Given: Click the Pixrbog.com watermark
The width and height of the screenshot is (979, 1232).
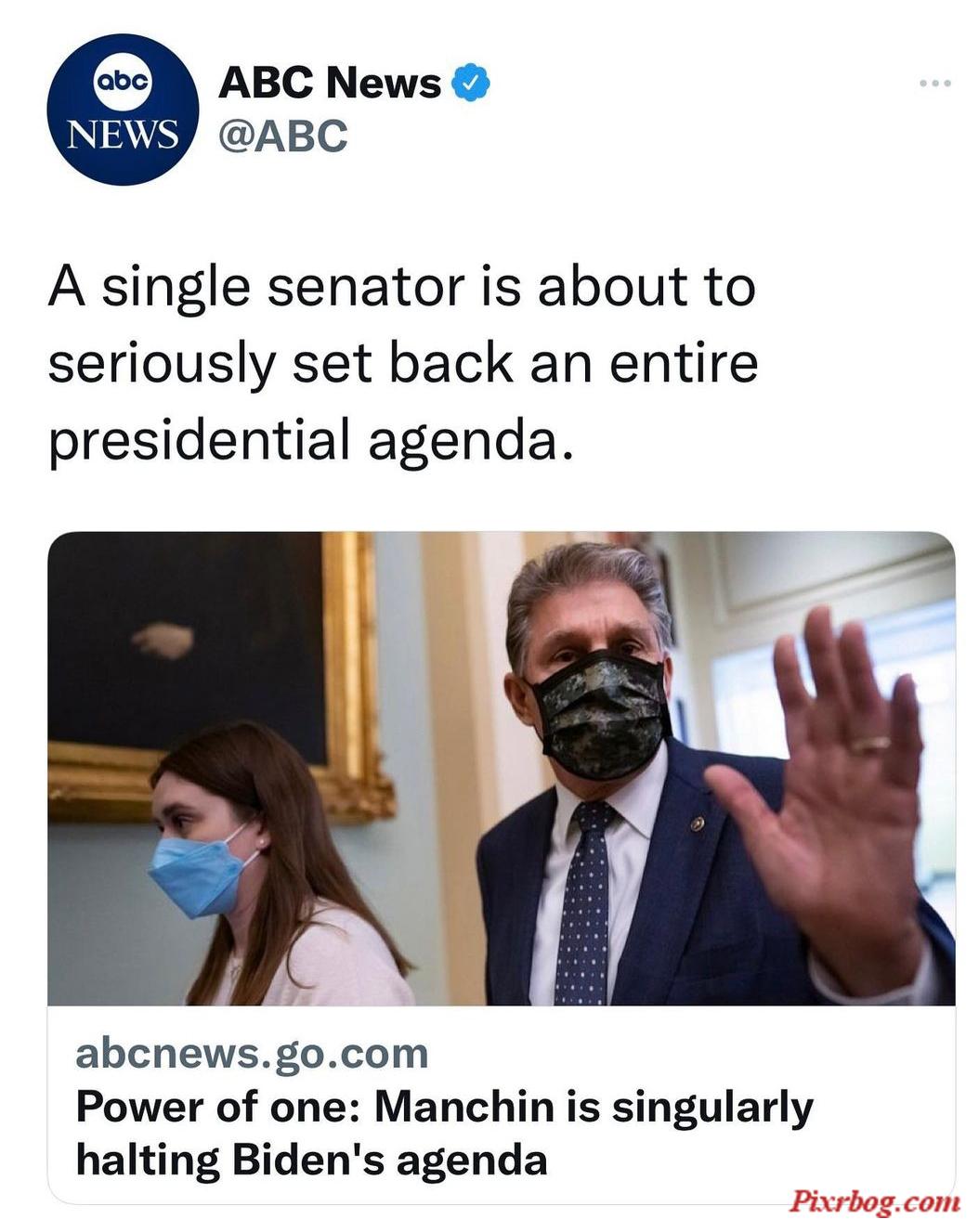Looking at the screenshot, I should [874, 1202].
